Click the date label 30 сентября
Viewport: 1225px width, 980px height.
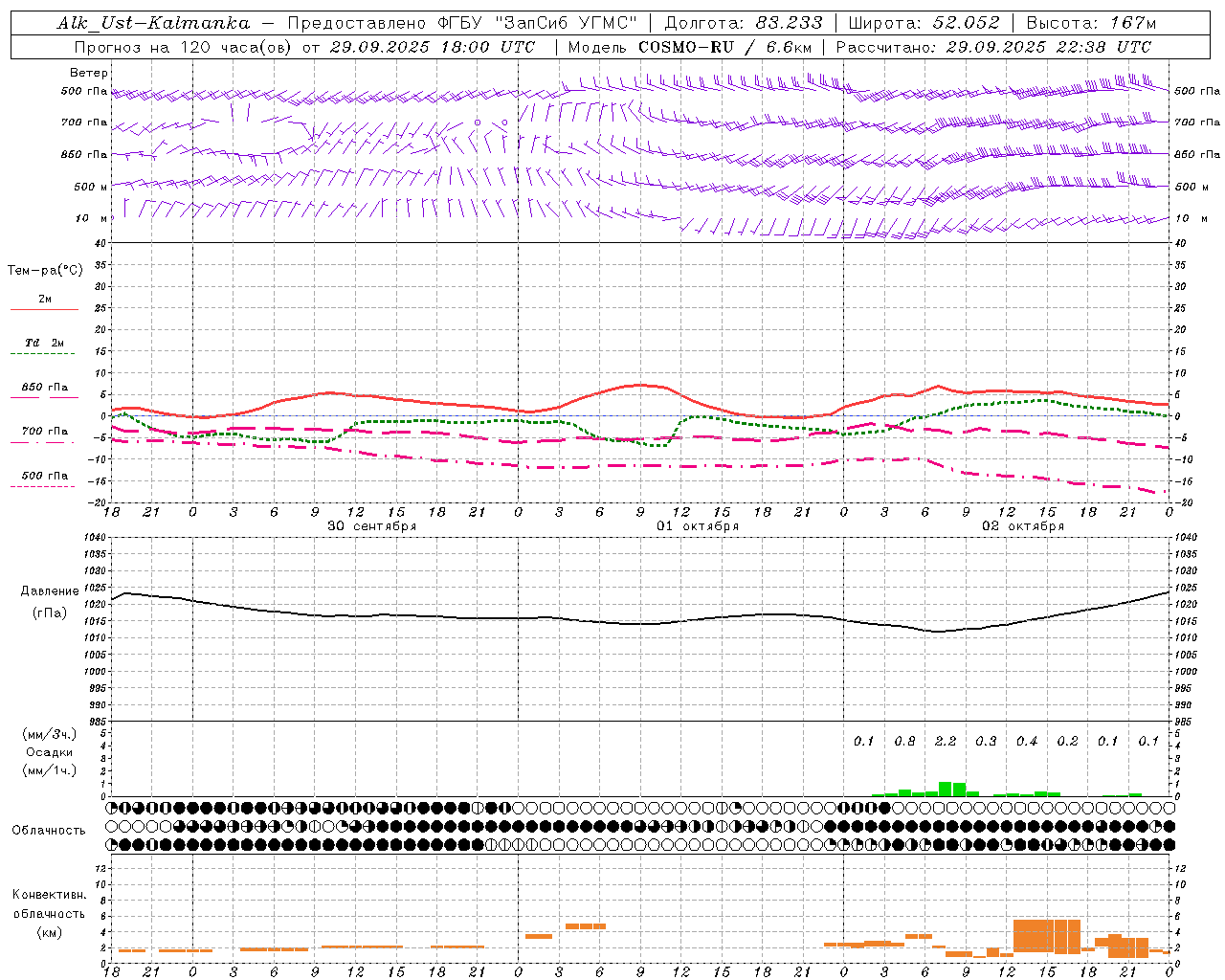(372, 526)
